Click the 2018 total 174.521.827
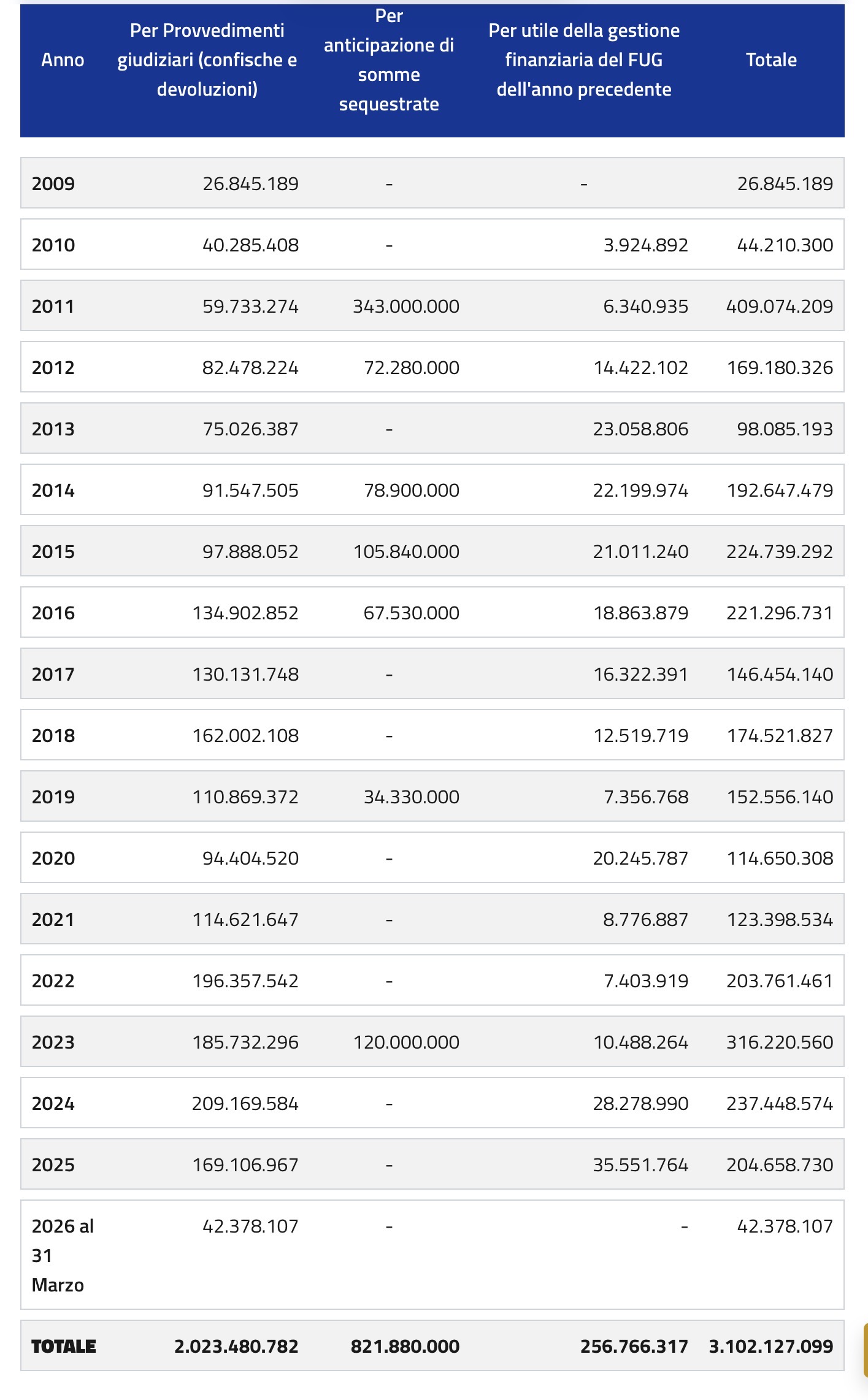The image size is (868, 1400). pyautogui.click(x=780, y=735)
